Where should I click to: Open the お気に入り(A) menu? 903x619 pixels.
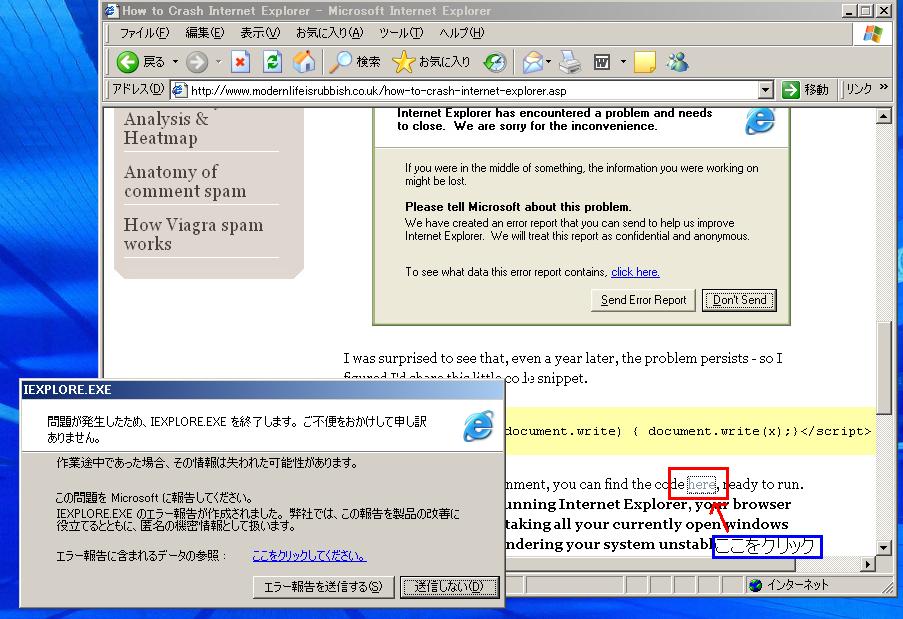pos(329,33)
